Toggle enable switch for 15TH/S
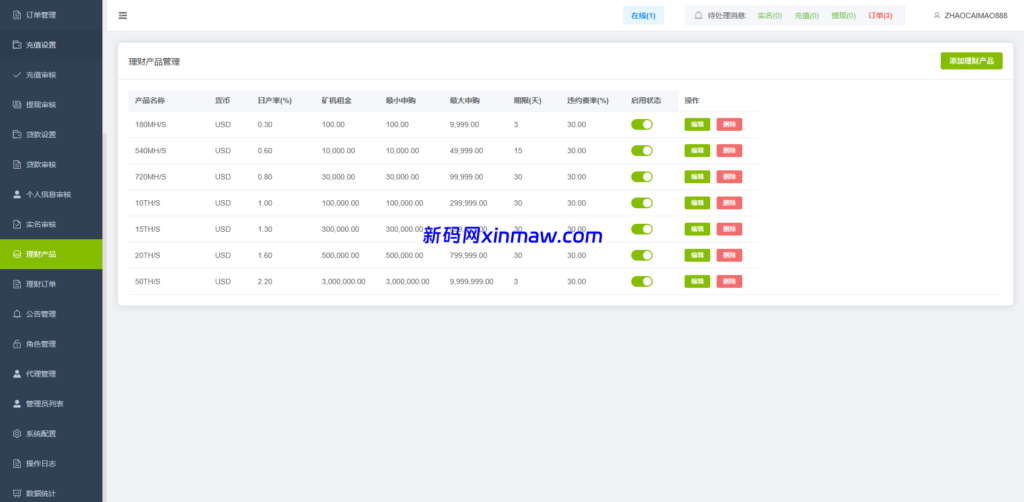Viewport: 1024px width, 502px height. coord(641,229)
